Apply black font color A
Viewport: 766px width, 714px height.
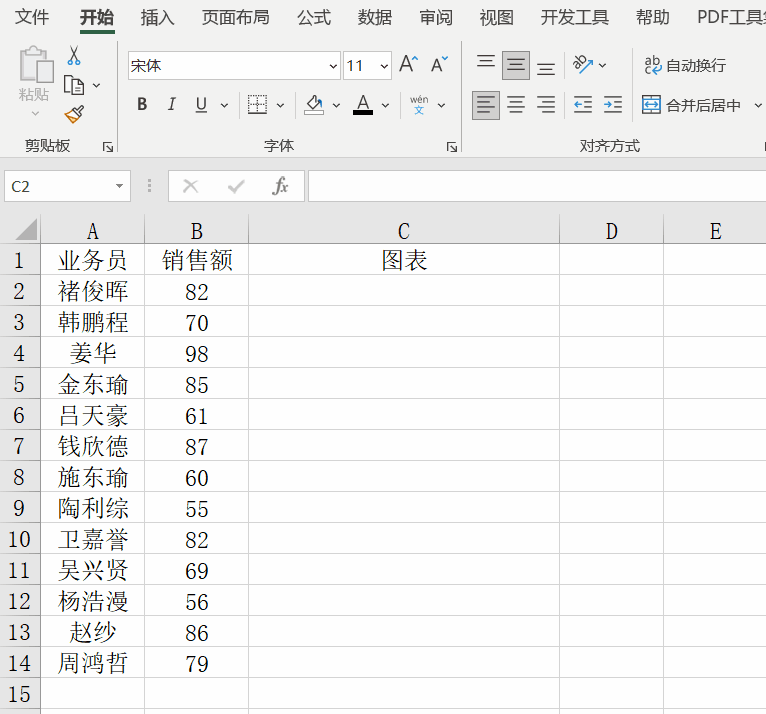pyautogui.click(x=362, y=105)
